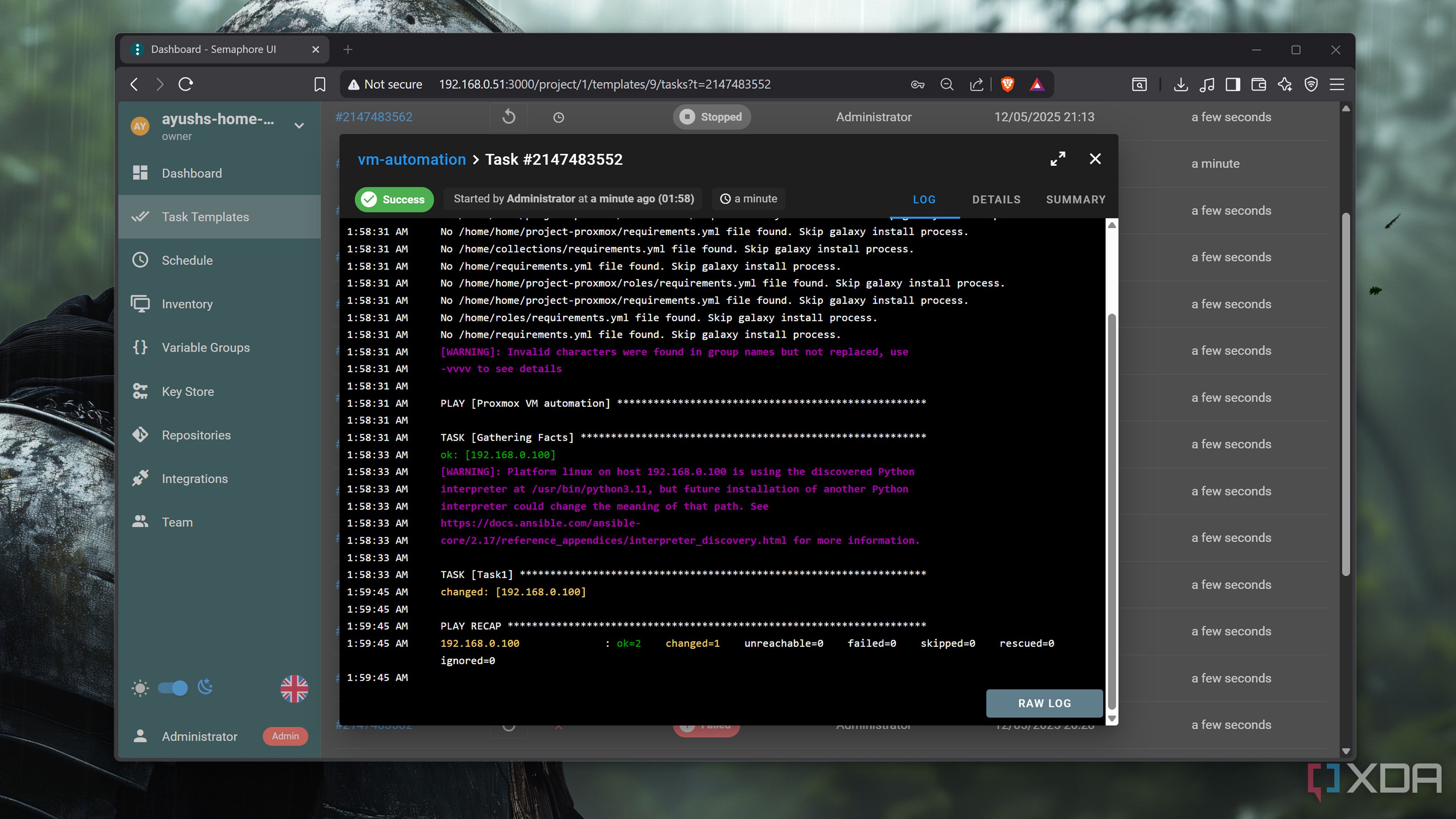Bookmark the current page
The image size is (1456, 819).
tap(319, 84)
